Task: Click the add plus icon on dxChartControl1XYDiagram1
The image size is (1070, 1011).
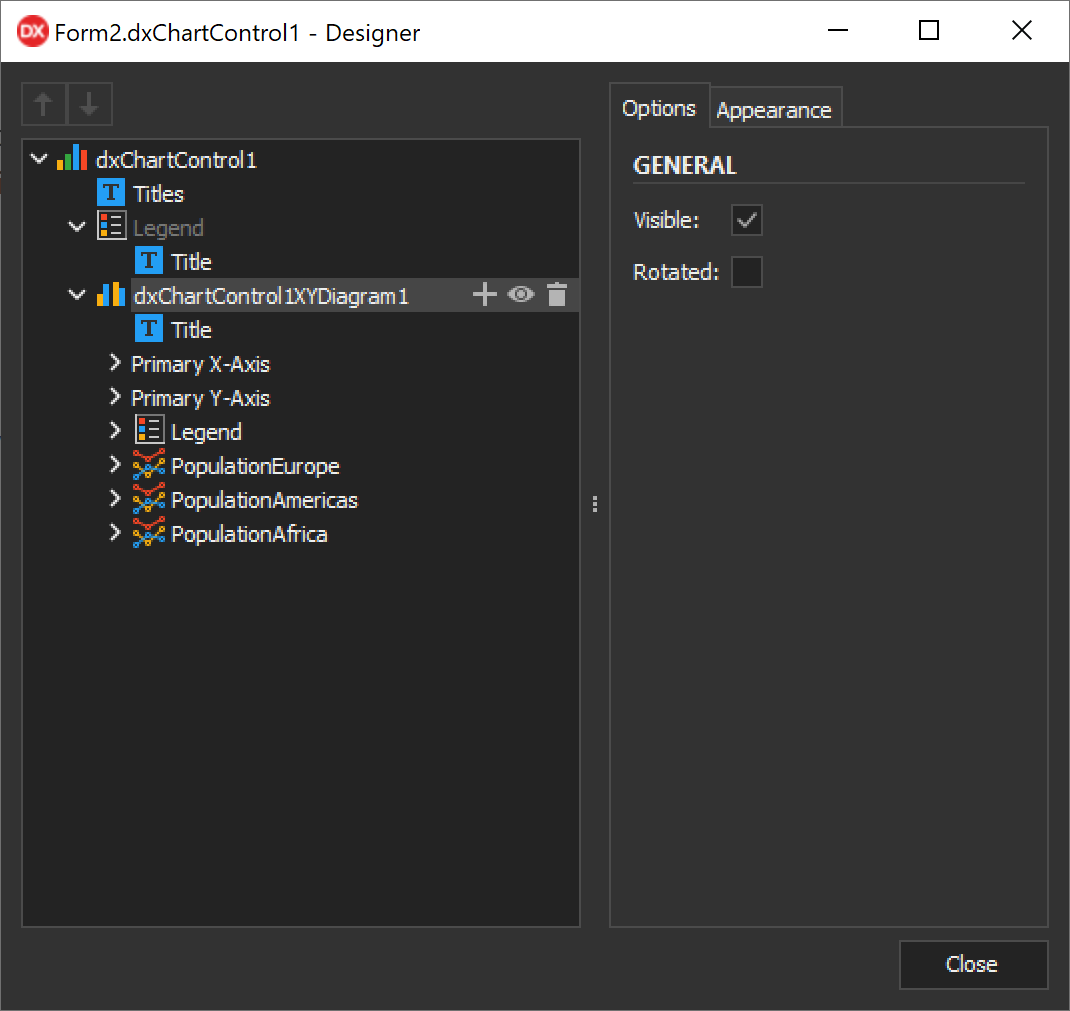Action: tap(484, 295)
